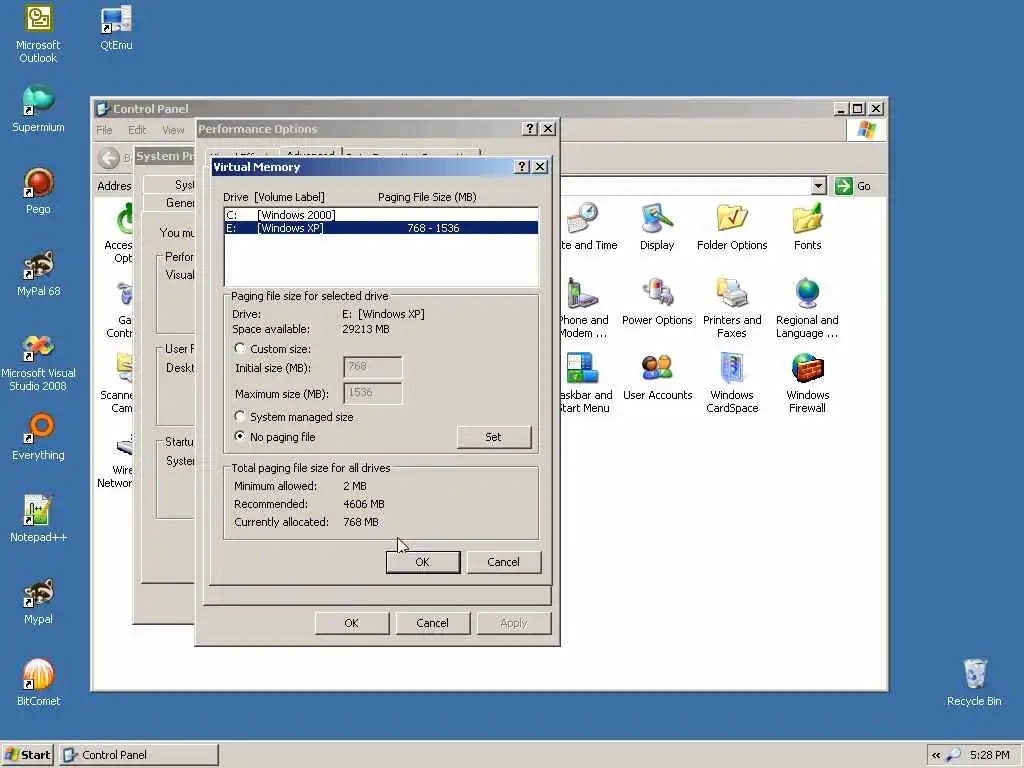Click Maximum size (MB) input field
This screenshot has height=768, width=1024.
[x=373, y=392]
